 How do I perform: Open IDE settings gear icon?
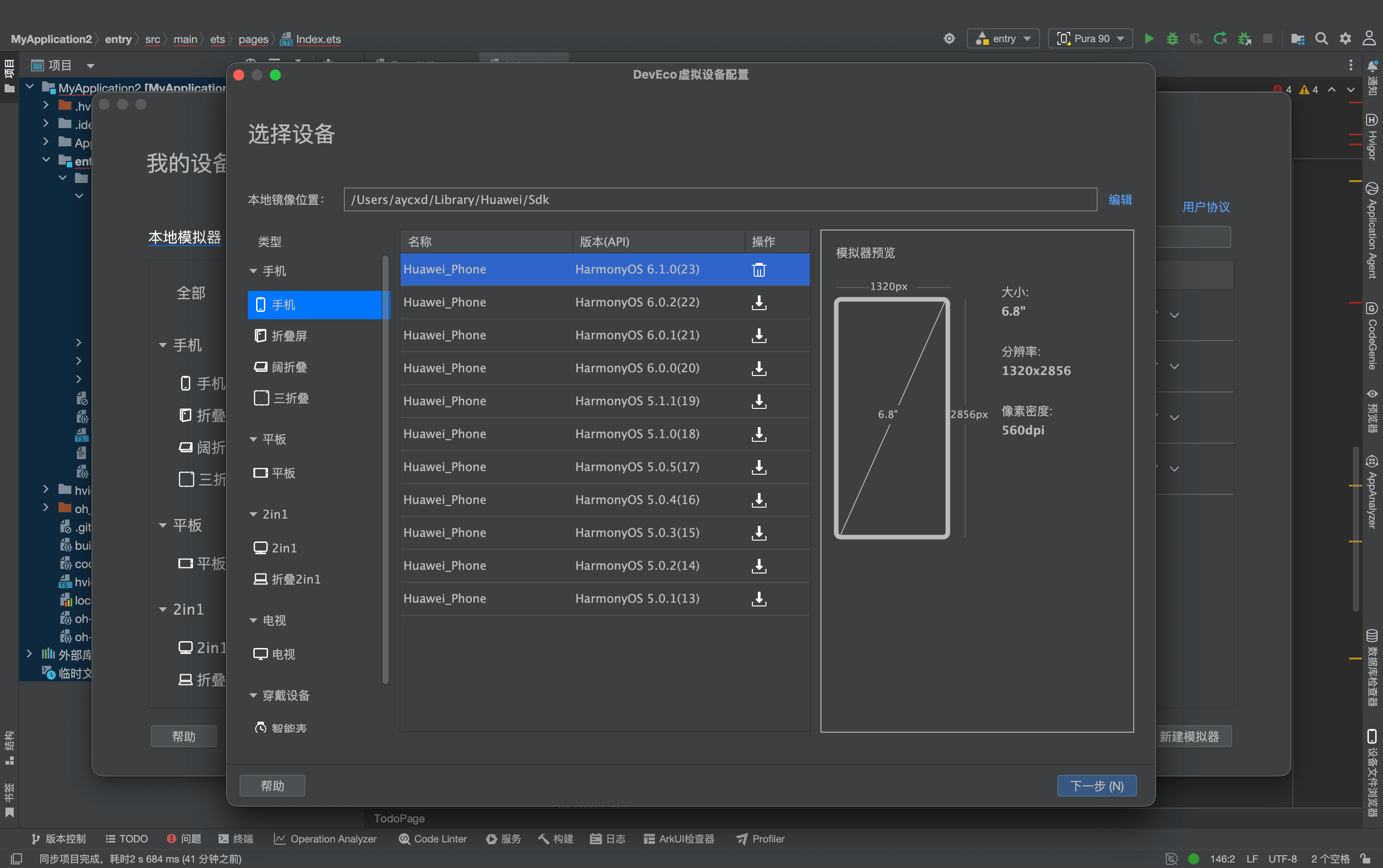click(1345, 38)
